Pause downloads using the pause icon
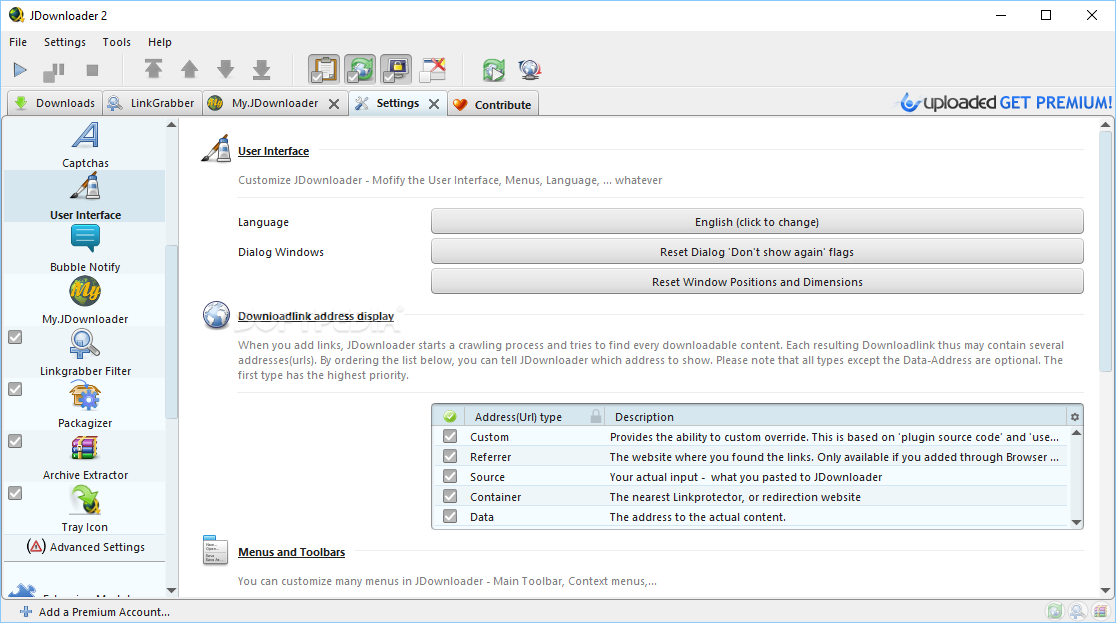Screen dimensions: 1116x623 click(x=54, y=70)
